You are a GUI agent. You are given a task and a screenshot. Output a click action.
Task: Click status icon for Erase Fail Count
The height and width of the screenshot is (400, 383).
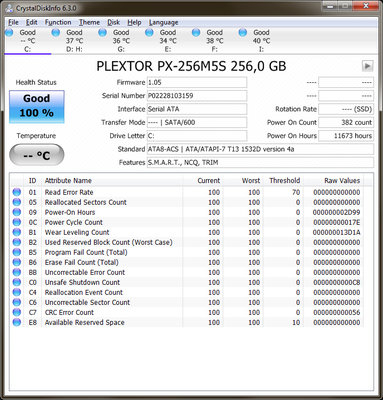pos(17,262)
